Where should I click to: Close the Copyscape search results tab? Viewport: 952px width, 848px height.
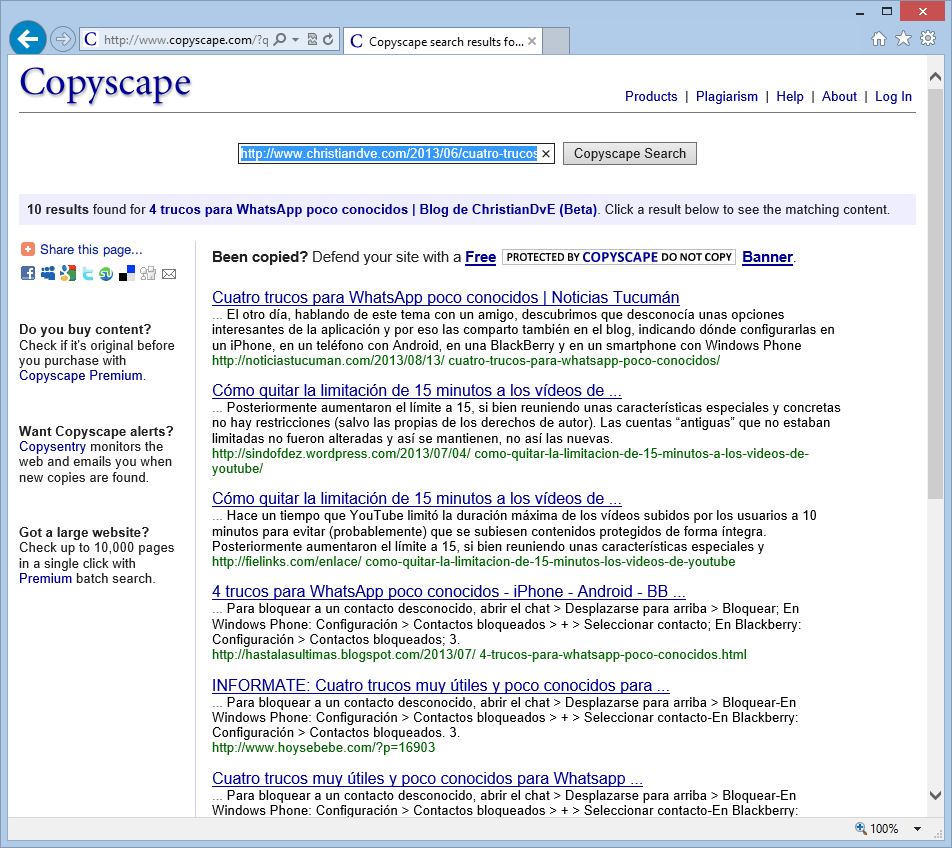point(532,41)
